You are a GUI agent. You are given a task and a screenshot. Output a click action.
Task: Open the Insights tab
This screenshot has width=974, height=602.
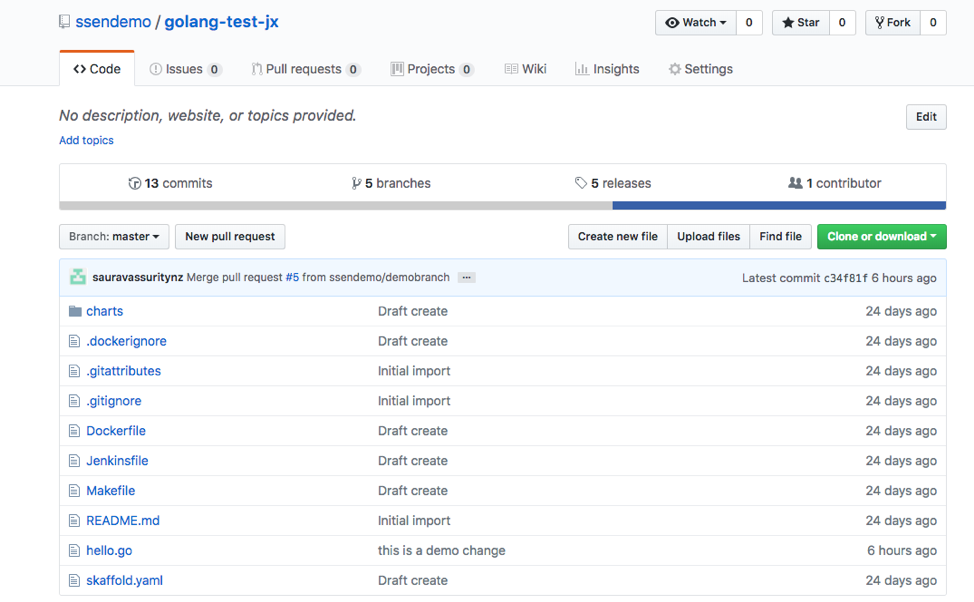pyautogui.click(x=607, y=69)
